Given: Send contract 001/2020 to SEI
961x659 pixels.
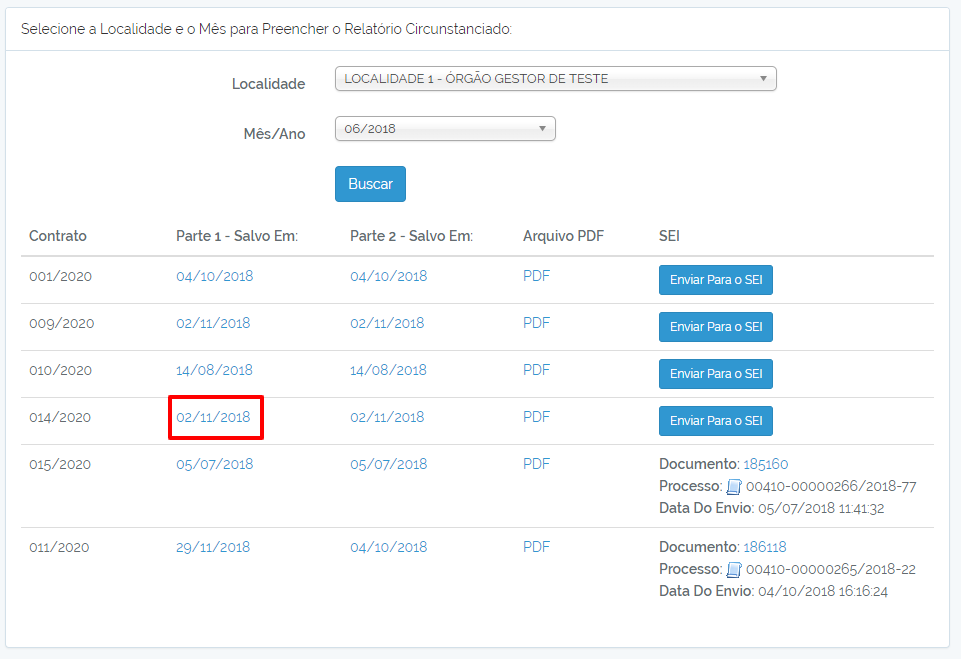Looking at the screenshot, I should point(716,280).
